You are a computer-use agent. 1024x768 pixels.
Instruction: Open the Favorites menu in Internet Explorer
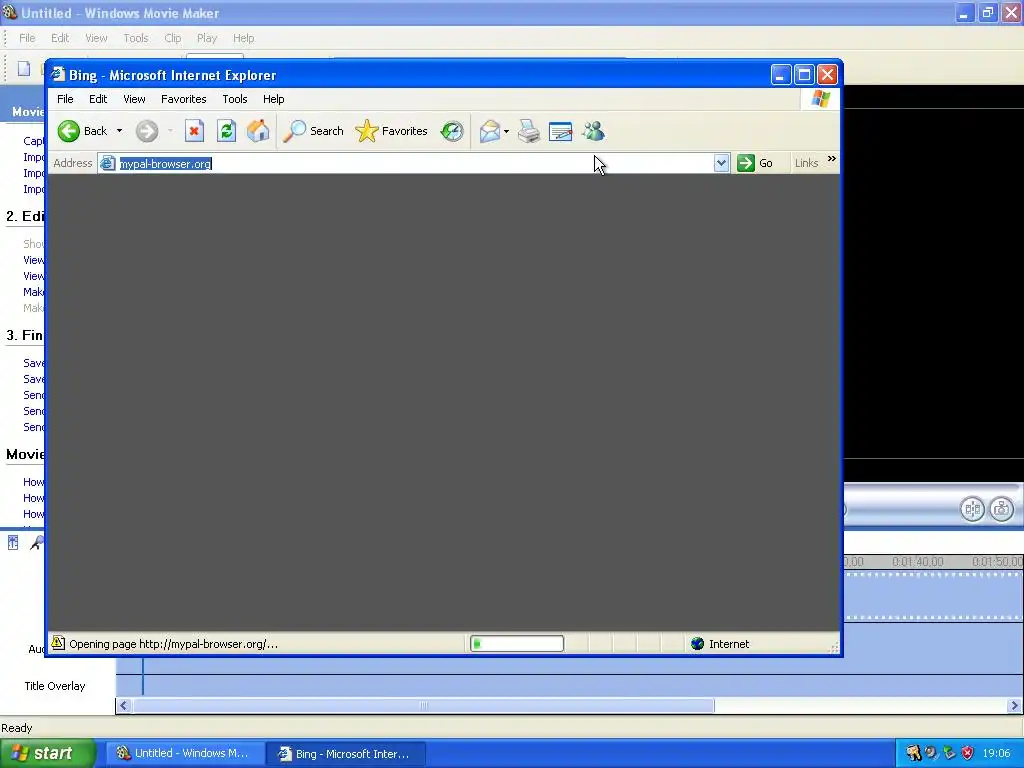pyautogui.click(x=184, y=99)
